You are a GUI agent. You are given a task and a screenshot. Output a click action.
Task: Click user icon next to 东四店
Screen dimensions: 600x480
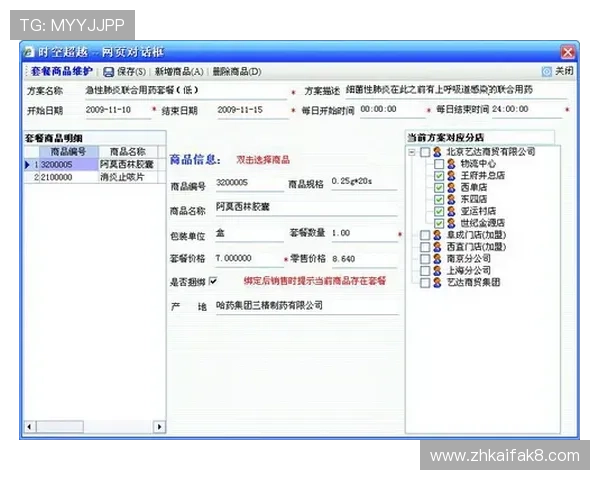click(x=451, y=199)
